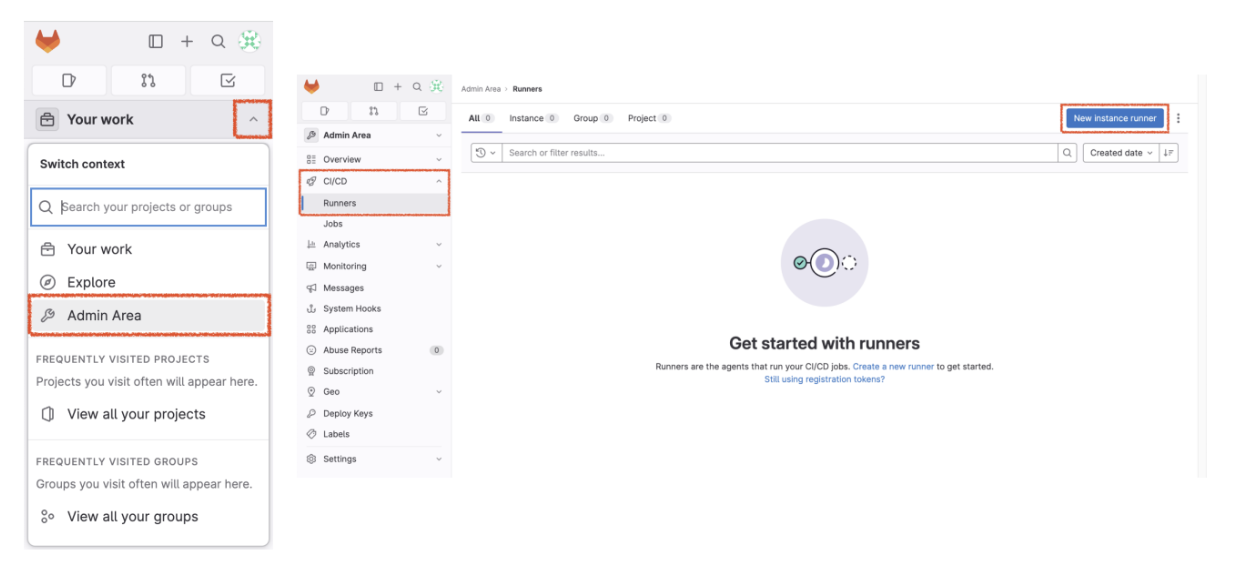Switch to the Instance runners tab
The image size is (1250, 582).
coord(534,118)
